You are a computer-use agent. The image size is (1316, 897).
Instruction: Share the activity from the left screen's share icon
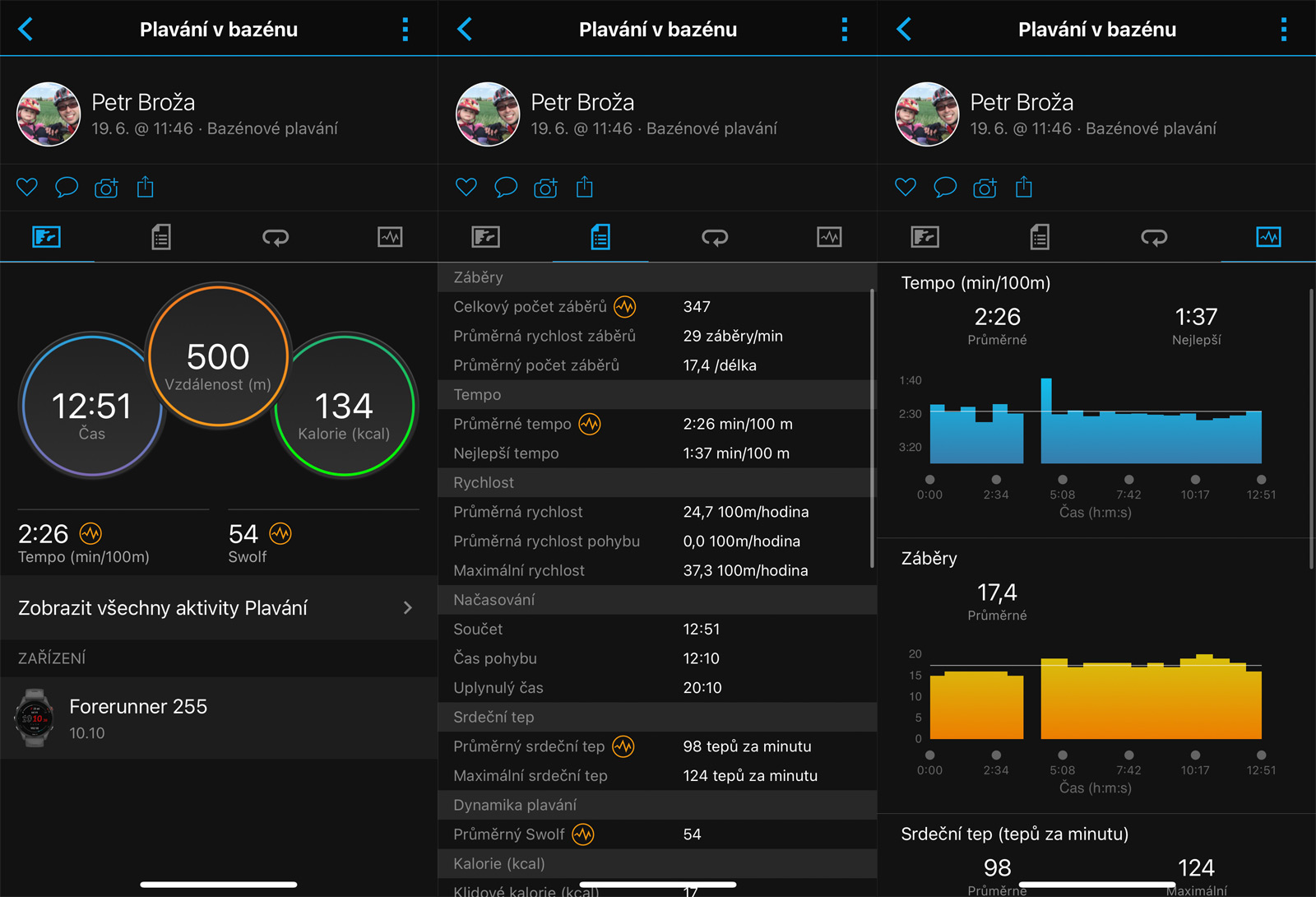pos(146,187)
